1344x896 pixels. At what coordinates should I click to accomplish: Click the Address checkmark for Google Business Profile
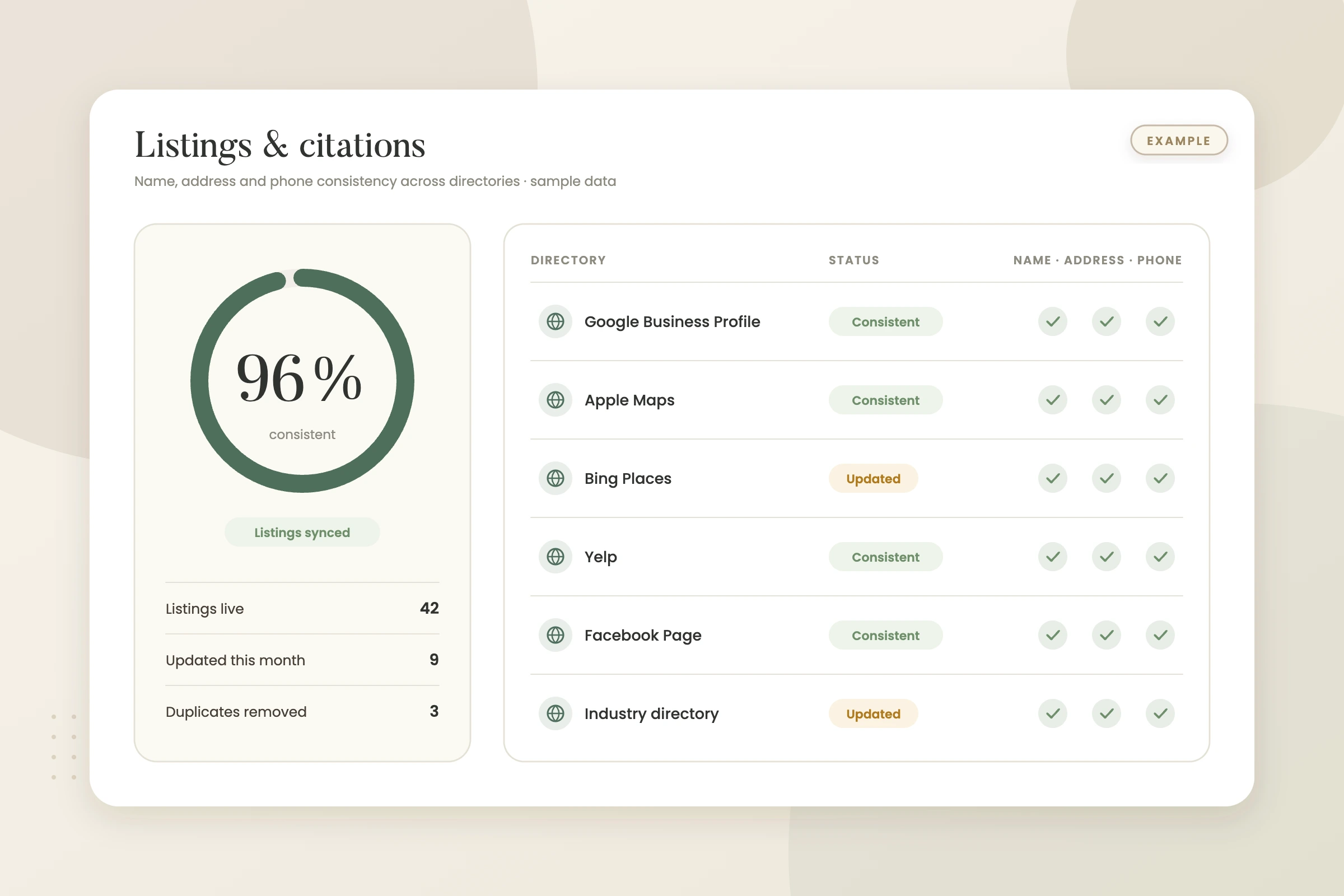point(1107,321)
